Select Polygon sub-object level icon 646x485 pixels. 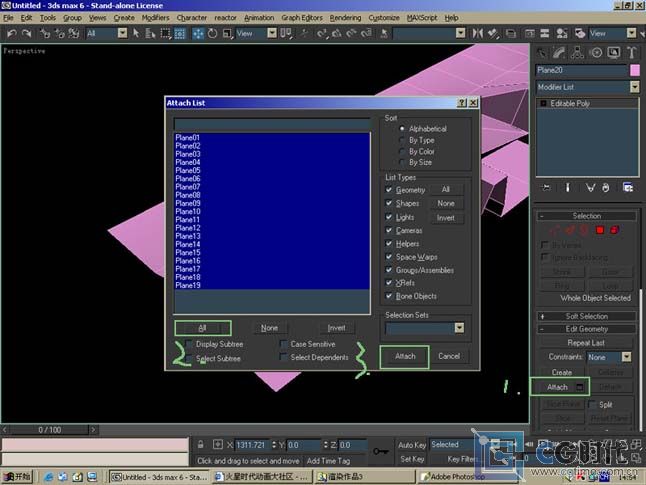click(x=600, y=230)
